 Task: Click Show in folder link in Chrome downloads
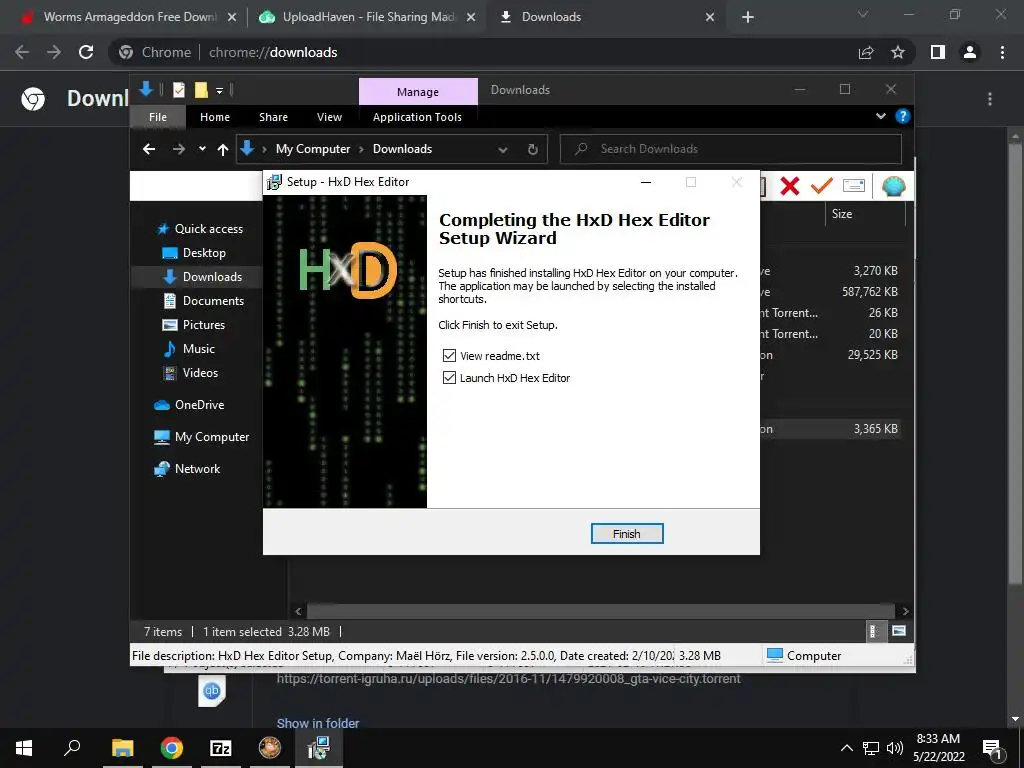click(x=317, y=723)
